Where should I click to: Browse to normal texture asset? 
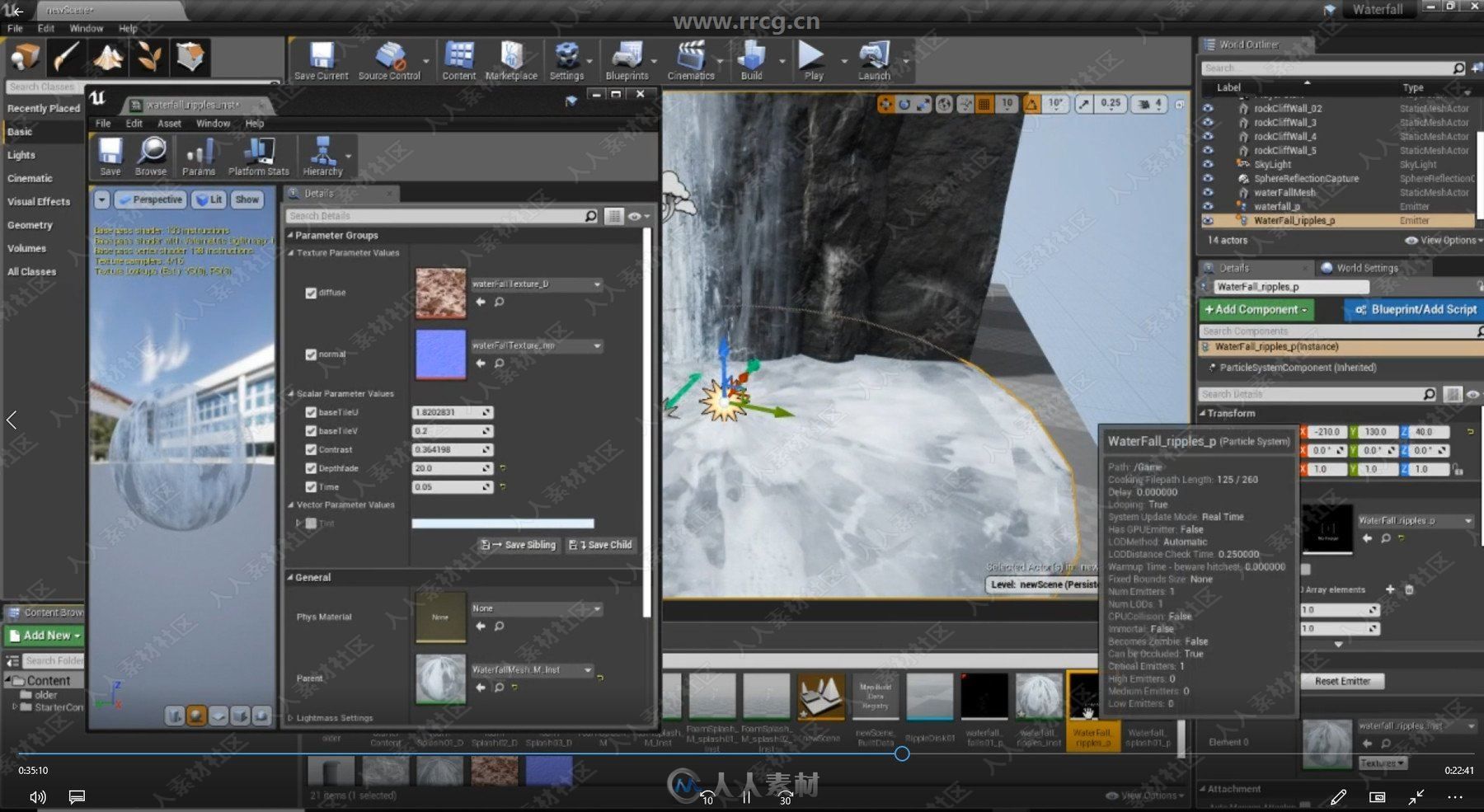point(499,364)
